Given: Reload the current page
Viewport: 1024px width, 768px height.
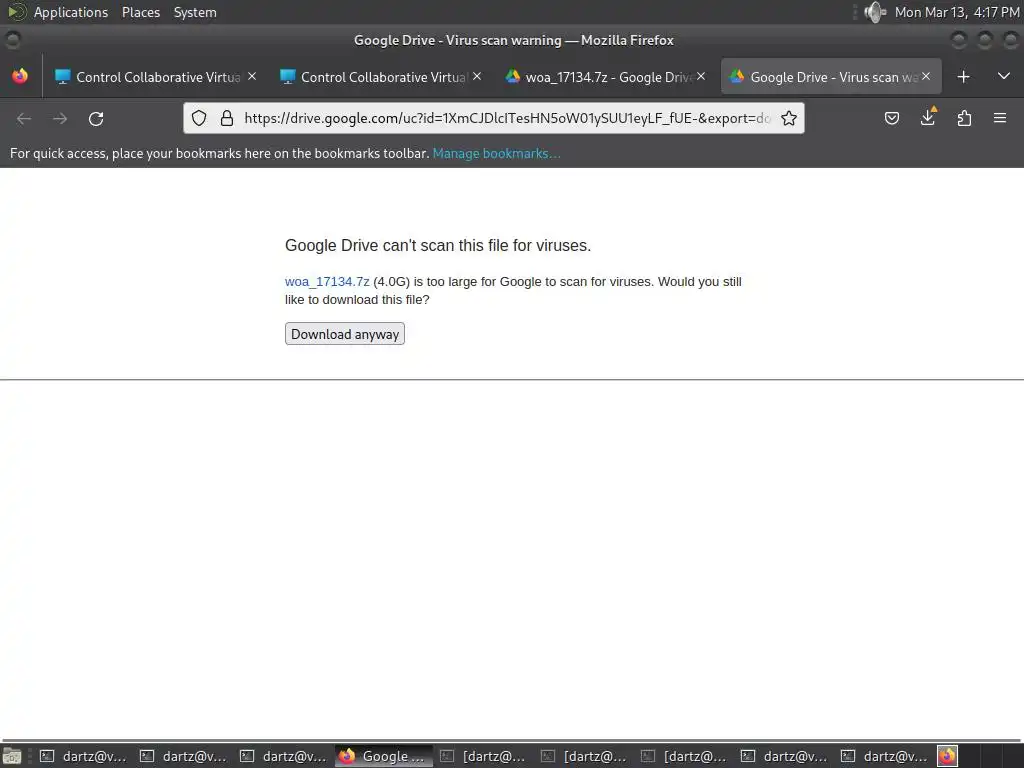Looking at the screenshot, I should pos(96,118).
